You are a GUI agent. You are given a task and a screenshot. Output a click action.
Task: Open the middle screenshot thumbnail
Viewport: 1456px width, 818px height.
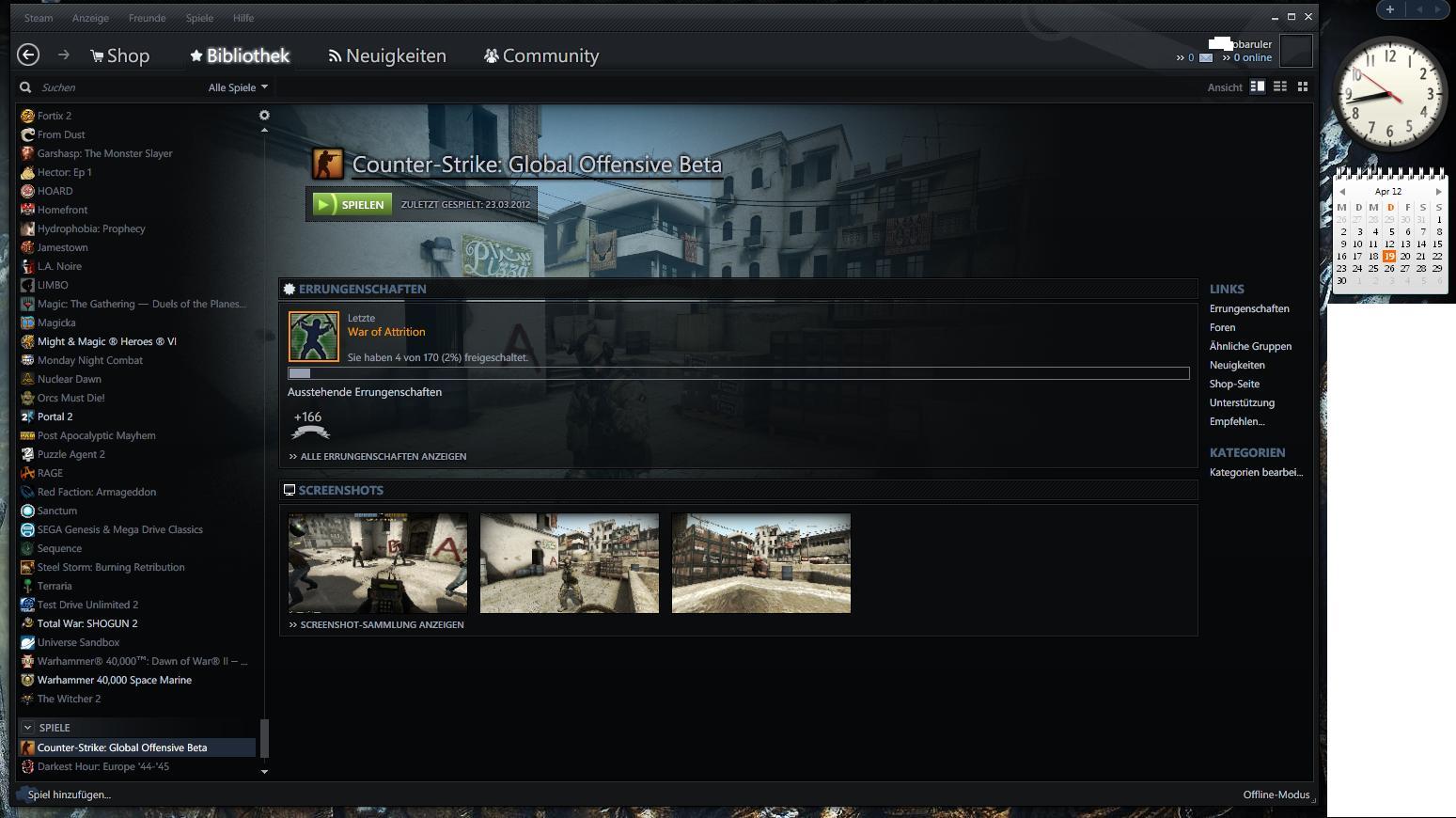(x=570, y=563)
